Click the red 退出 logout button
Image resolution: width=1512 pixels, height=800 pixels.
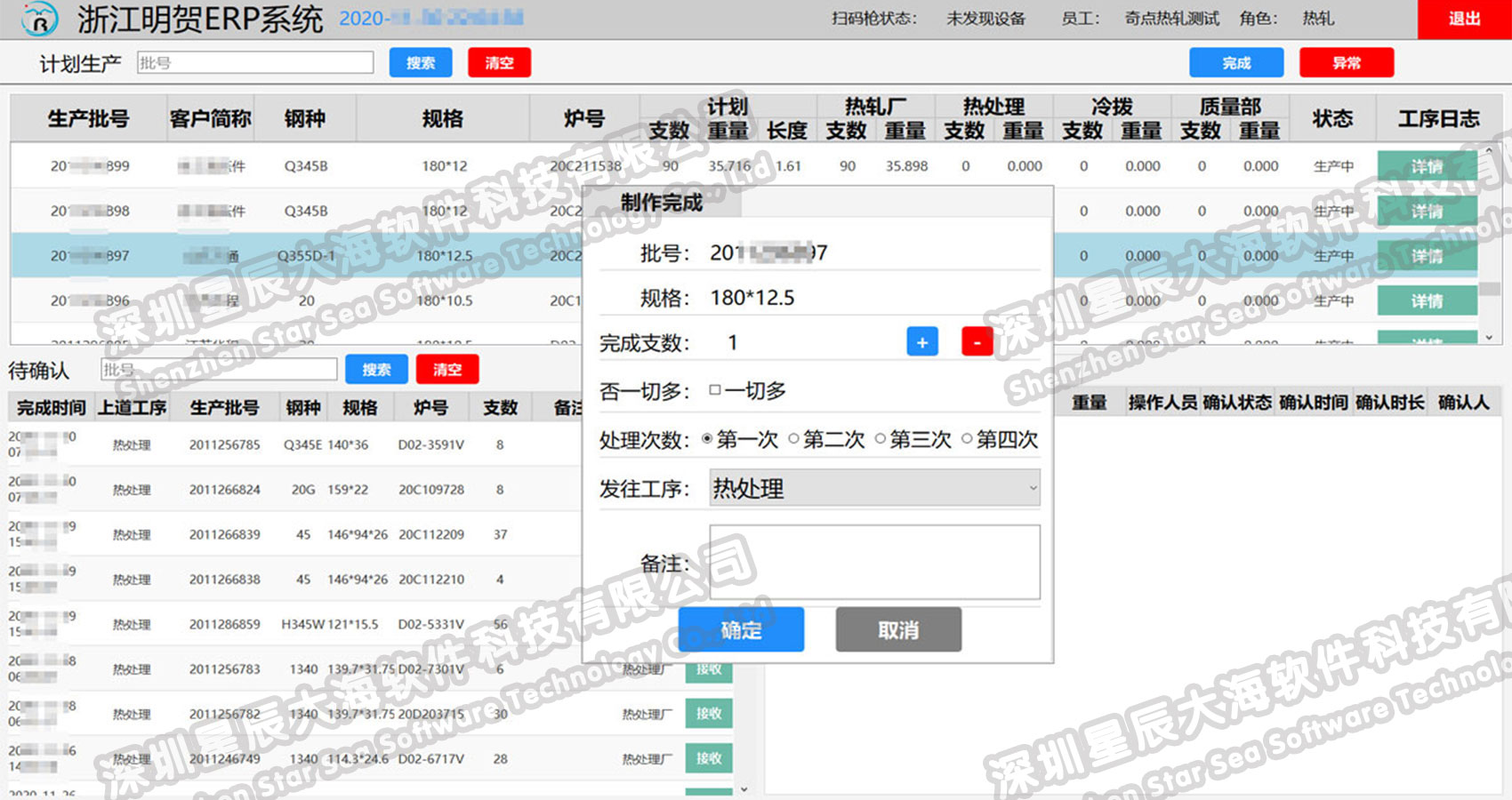[x=1464, y=19]
